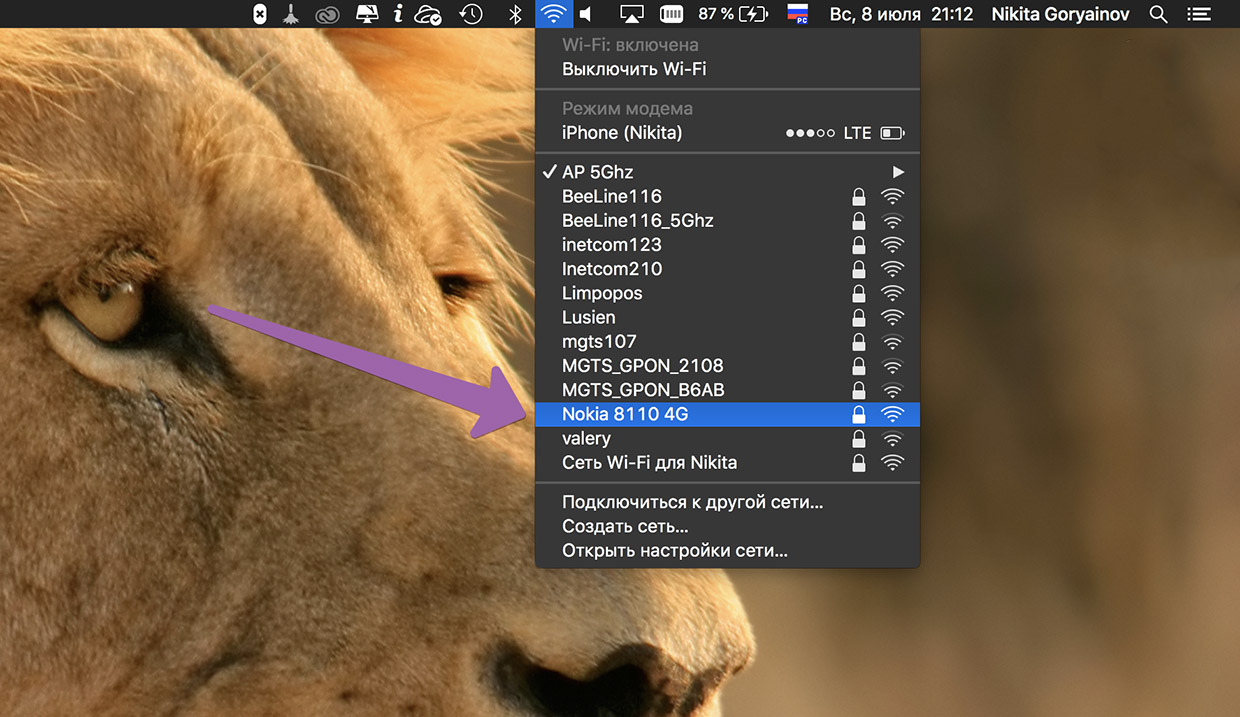Choose Подключиться к другой сети…
This screenshot has height=717, width=1240.
(x=727, y=502)
